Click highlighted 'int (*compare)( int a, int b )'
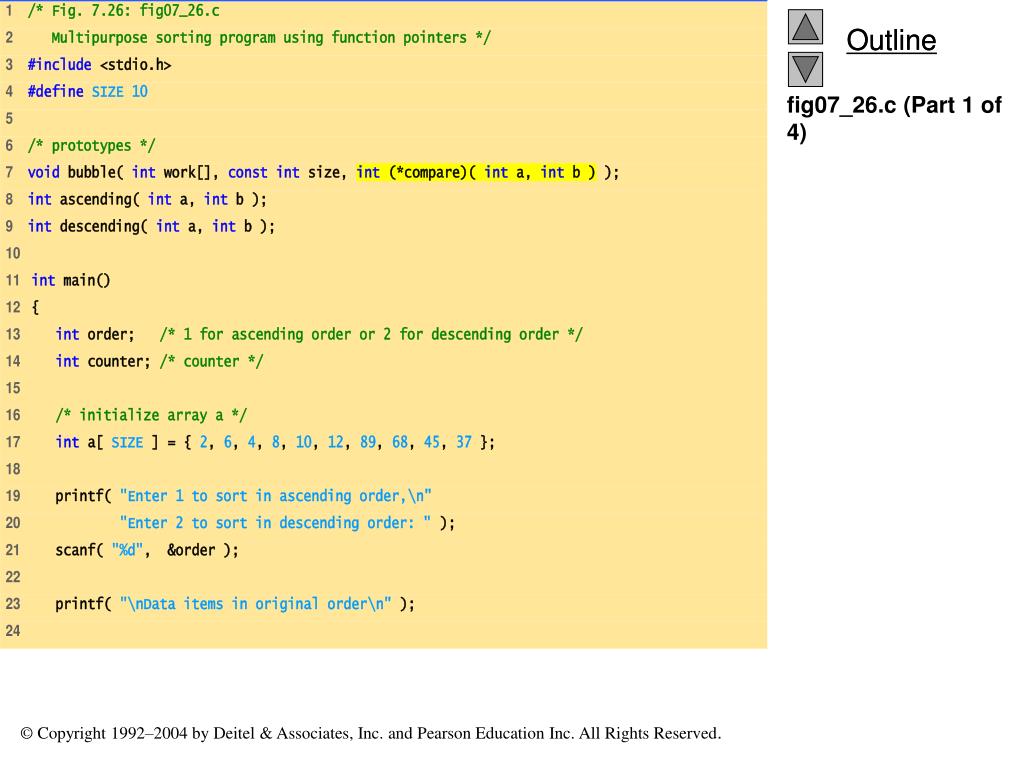 click(476, 172)
